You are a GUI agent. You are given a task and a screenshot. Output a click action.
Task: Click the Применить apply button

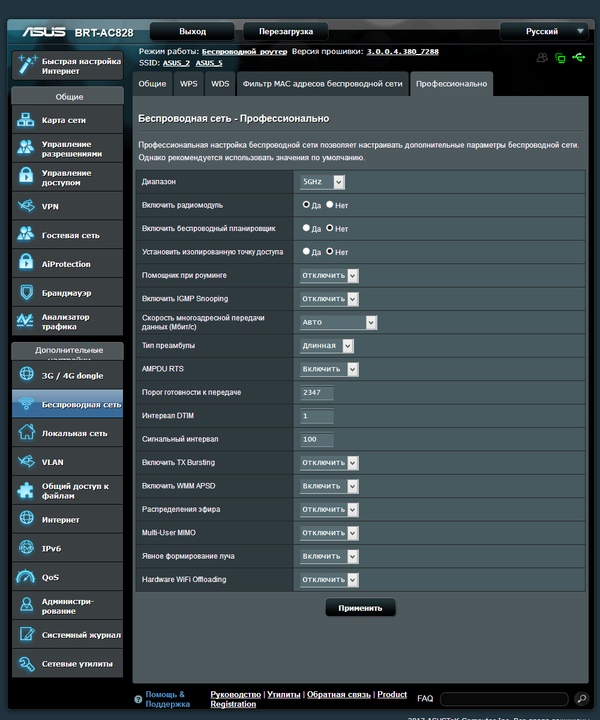point(360,608)
